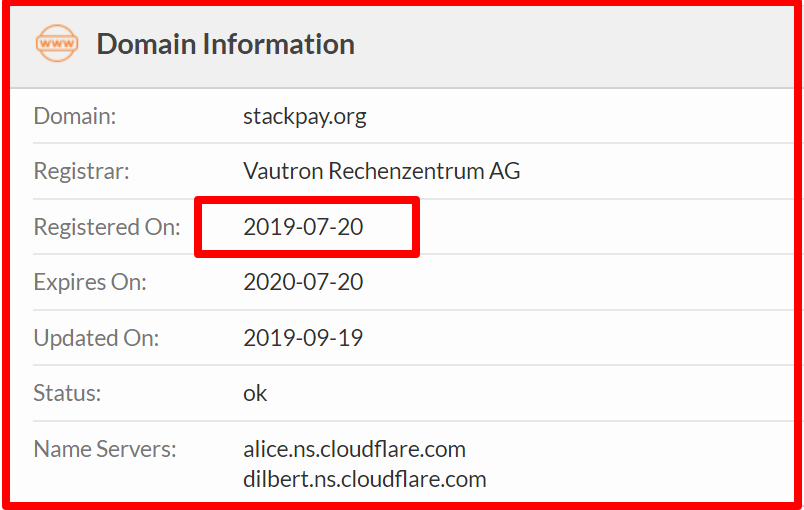Click dilbert.ns.cloudflare.com name server
The width and height of the screenshot is (804, 510).
coord(365,480)
